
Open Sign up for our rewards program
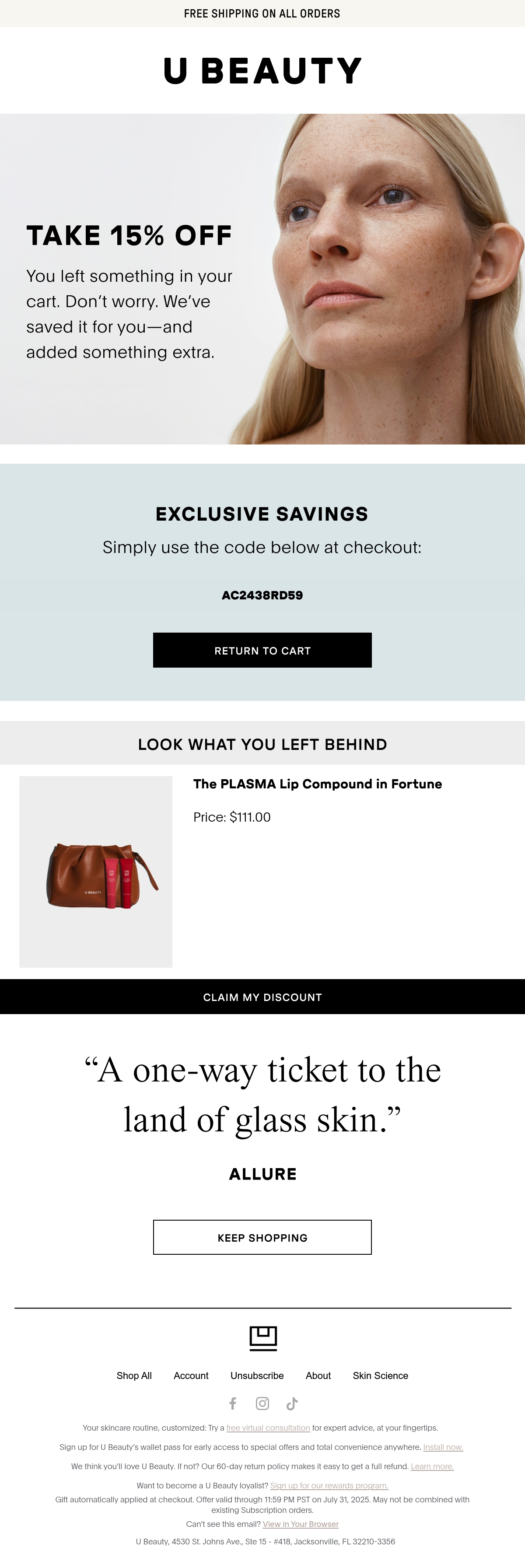point(329,1485)
